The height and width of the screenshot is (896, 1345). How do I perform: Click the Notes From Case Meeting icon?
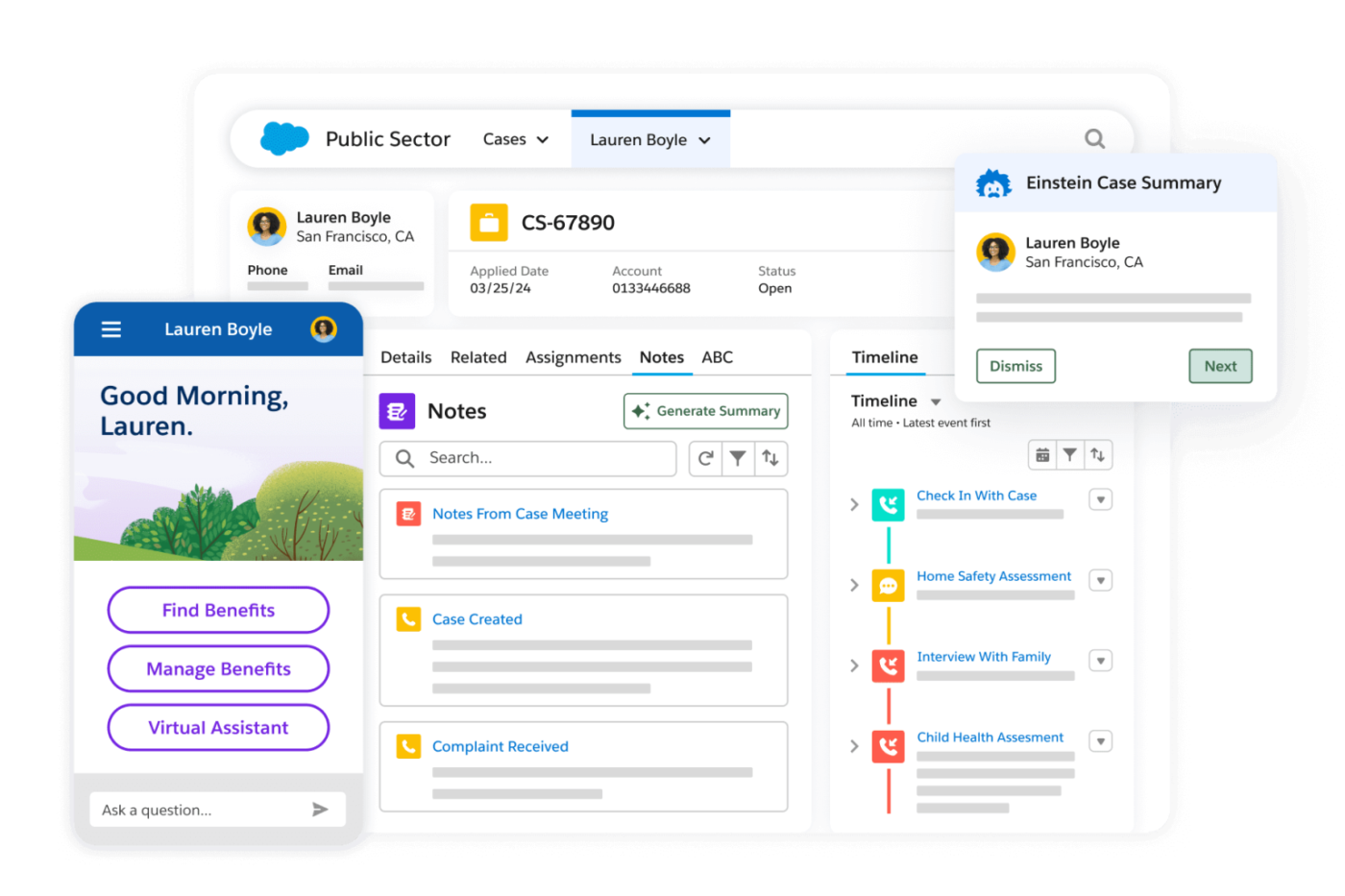408,514
